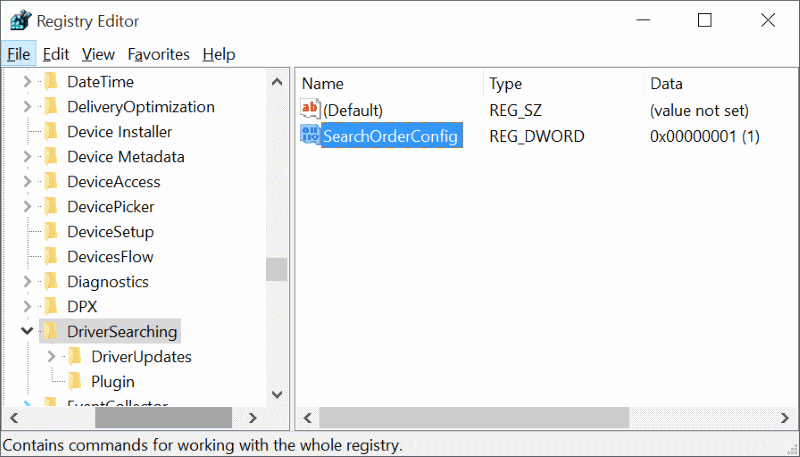This screenshot has height=457, width=800.
Task: Select the DriverSearching key
Action: [122, 332]
